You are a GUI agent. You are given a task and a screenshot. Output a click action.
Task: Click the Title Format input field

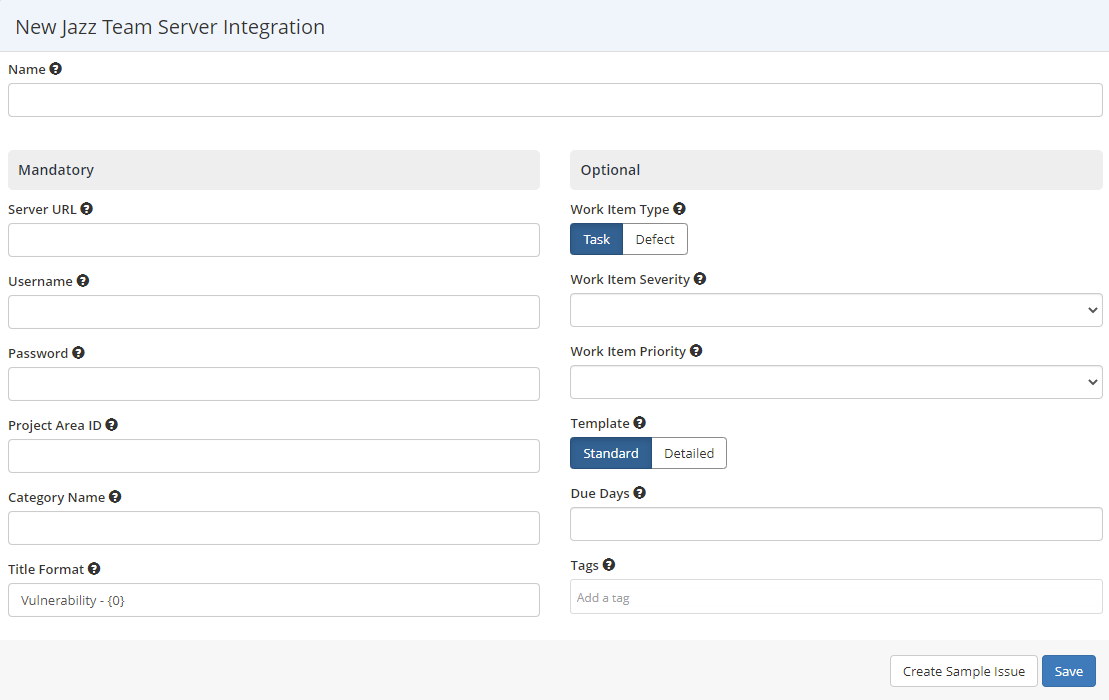(274, 600)
